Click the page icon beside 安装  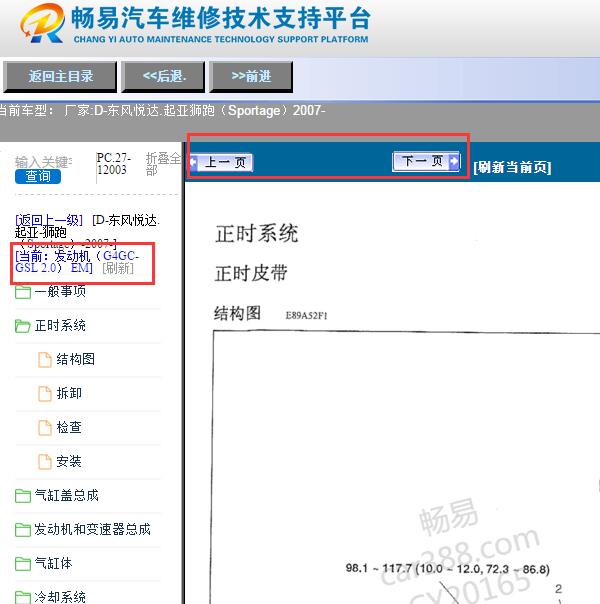point(45,461)
